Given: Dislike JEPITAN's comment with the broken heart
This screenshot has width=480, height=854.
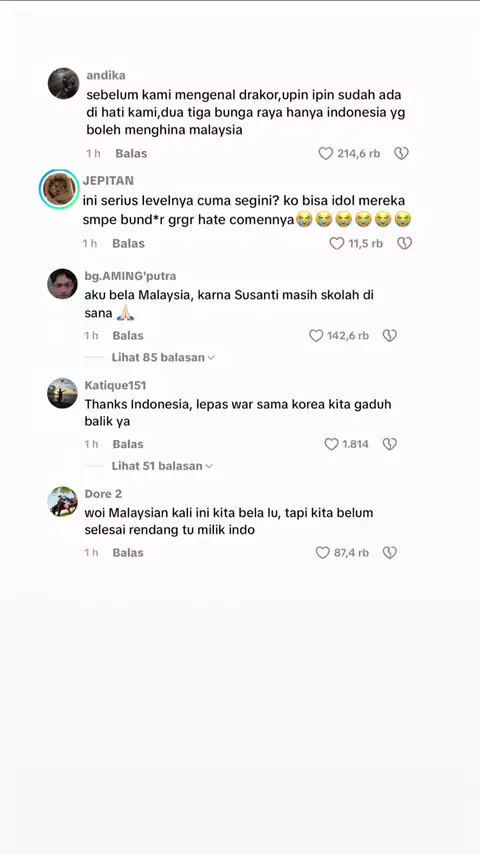Looking at the screenshot, I should pos(404,243).
